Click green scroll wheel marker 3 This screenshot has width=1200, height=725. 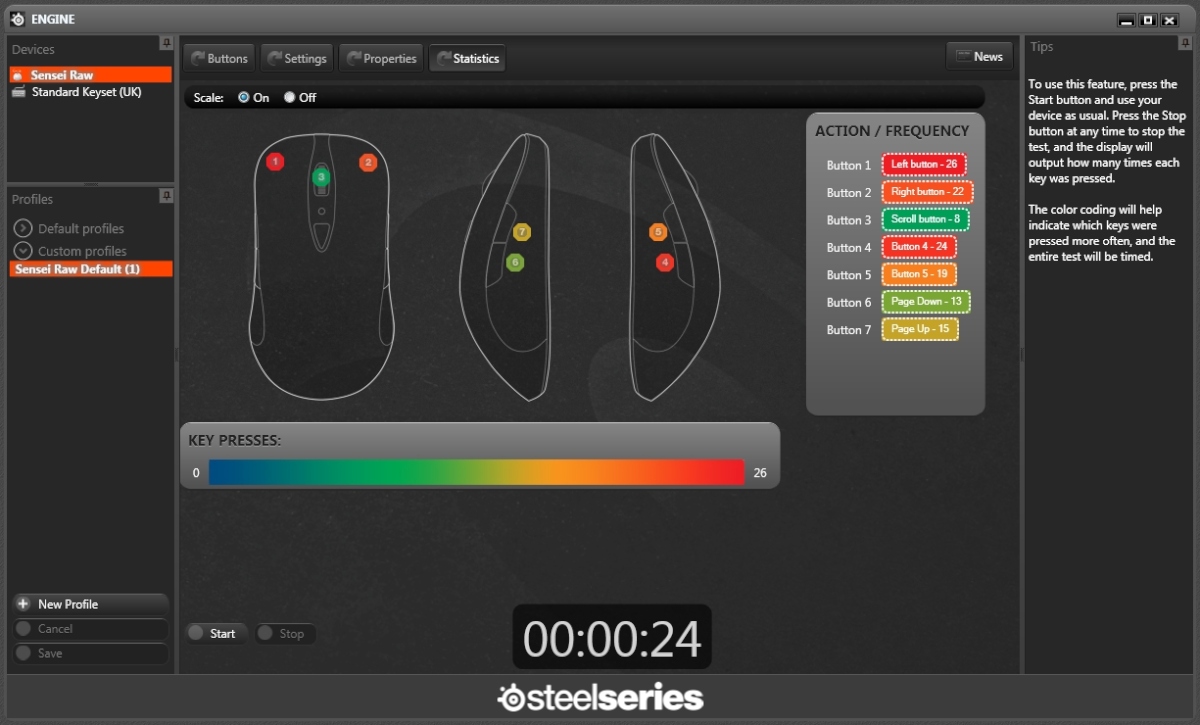tap(321, 176)
